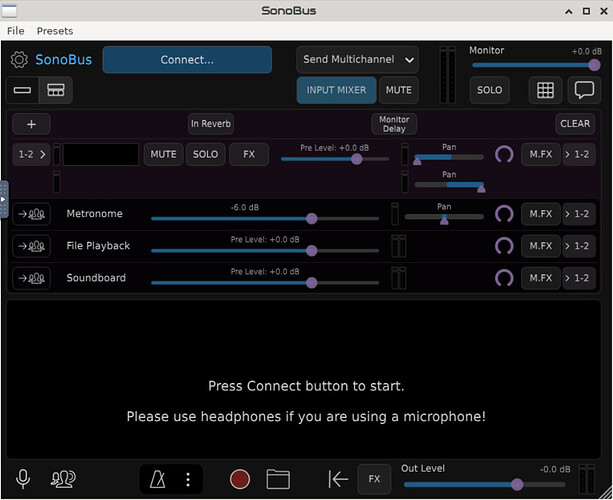613x500 pixels.
Task: Click Soundboard send-to-users icon
Action: coord(31,278)
